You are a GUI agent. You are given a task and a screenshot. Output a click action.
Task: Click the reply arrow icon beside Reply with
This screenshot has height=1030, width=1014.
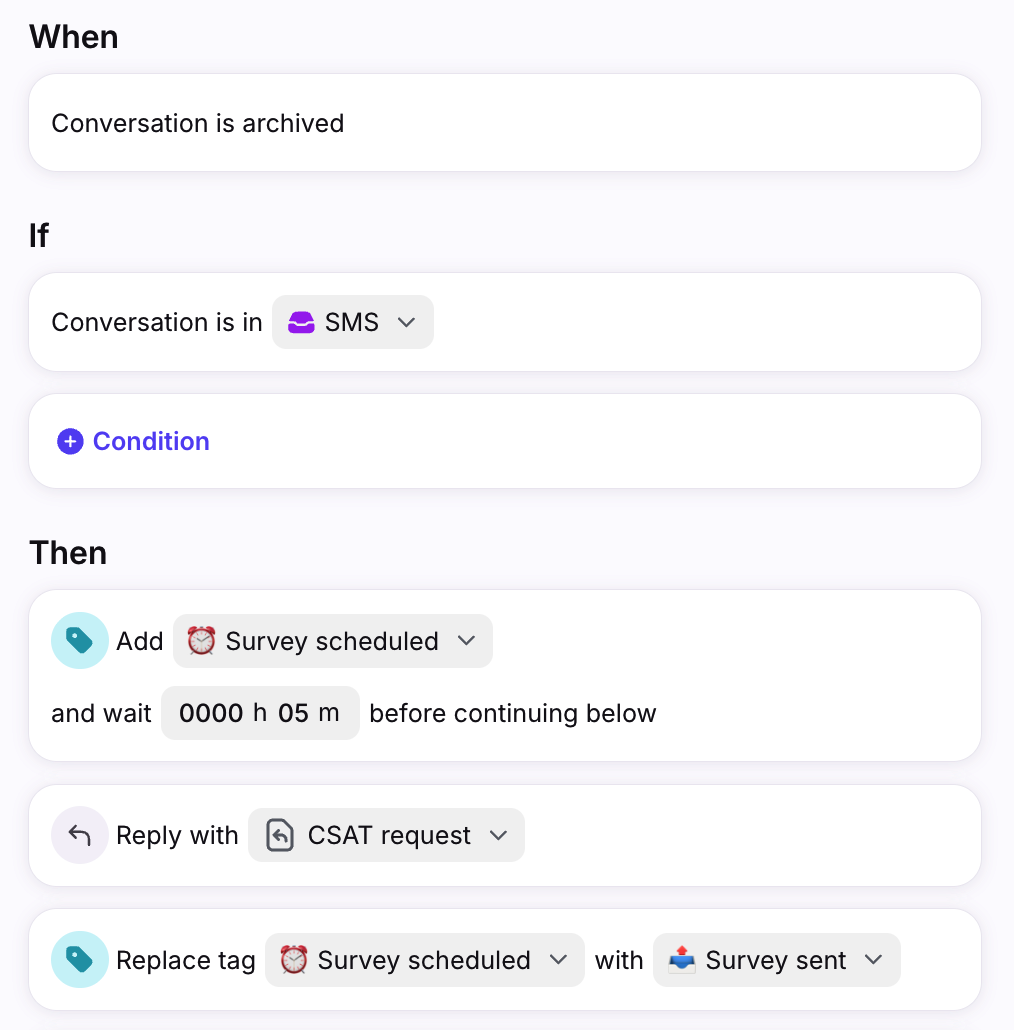point(80,835)
